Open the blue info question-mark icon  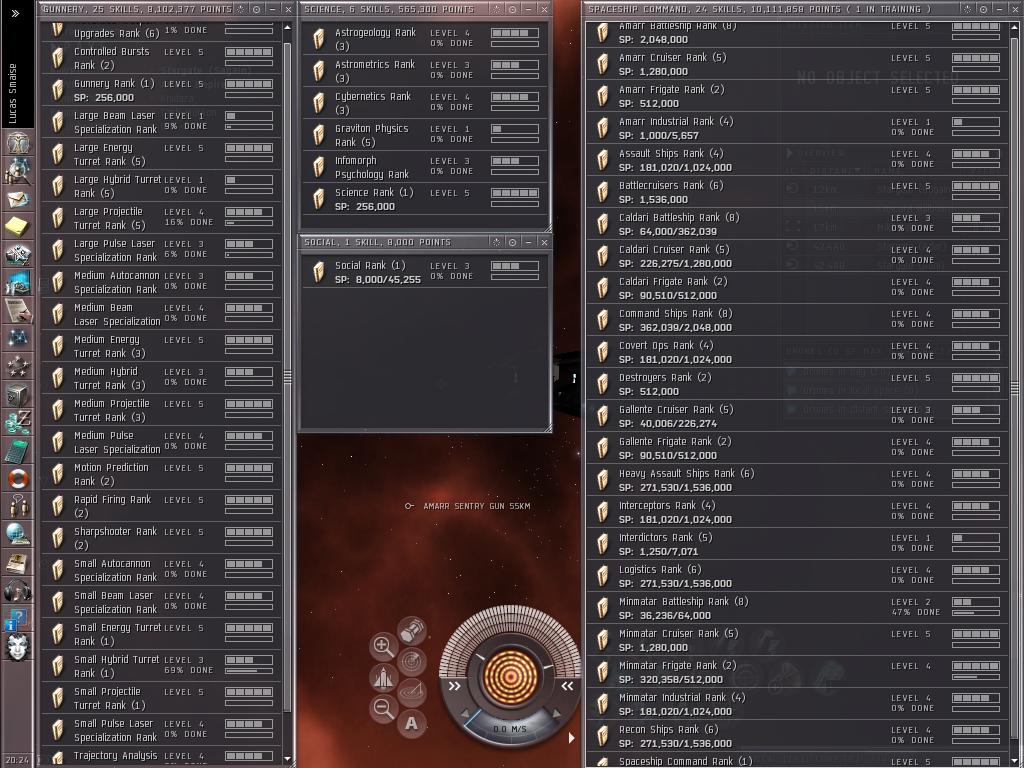pos(16,620)
